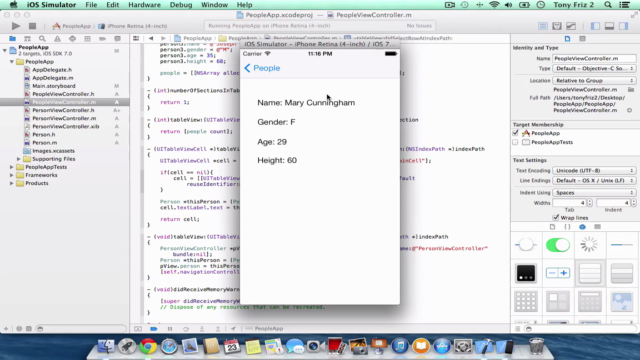Select AppDelegate.m in navigator
Image resolution: width=640 pixels, height=360 pixels.
(53, 78)
